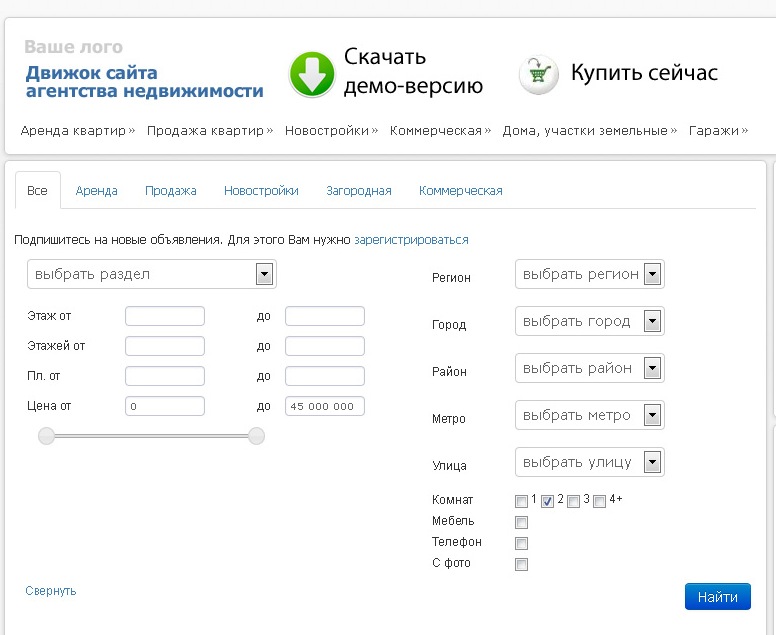The image size is (776, 635).
Task: Open the 'Новостройки' top menu item
Action: tap(331, 131)
